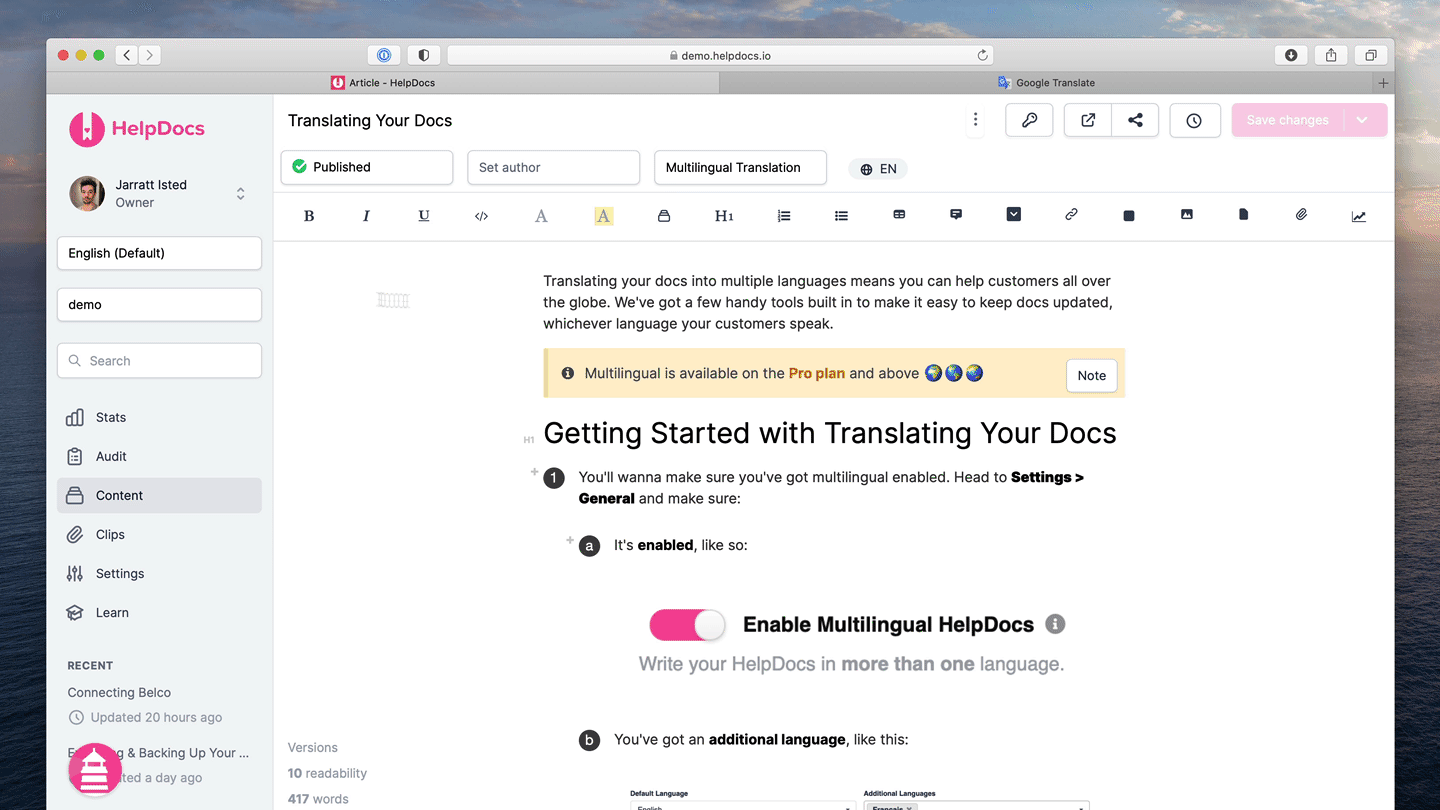Screen dimensions: 1440x810
Task: Click the sidebar Search field
Action: point(159,361)
